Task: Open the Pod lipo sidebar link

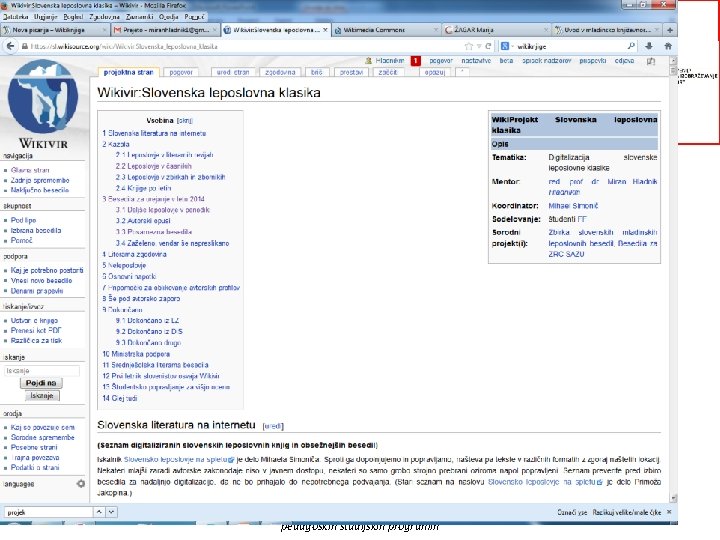Action: (23, 220)
